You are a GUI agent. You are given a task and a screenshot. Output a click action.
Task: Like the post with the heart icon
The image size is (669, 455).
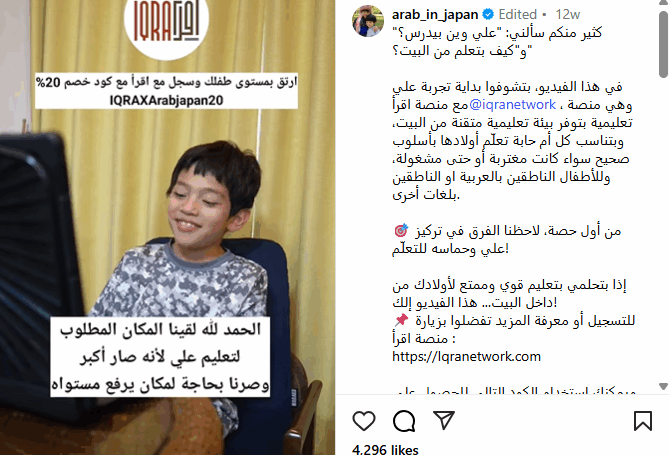click(x=364, y=421)
